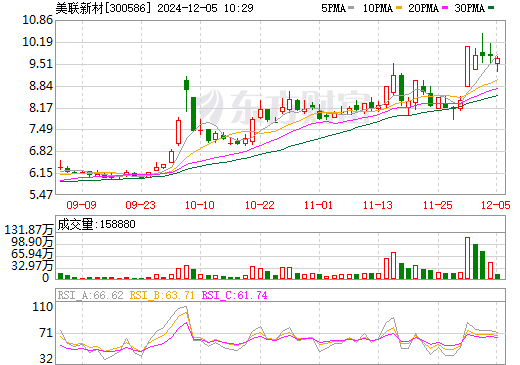
Task: Click the date label 10-22
Action: (x=259, y=205)
